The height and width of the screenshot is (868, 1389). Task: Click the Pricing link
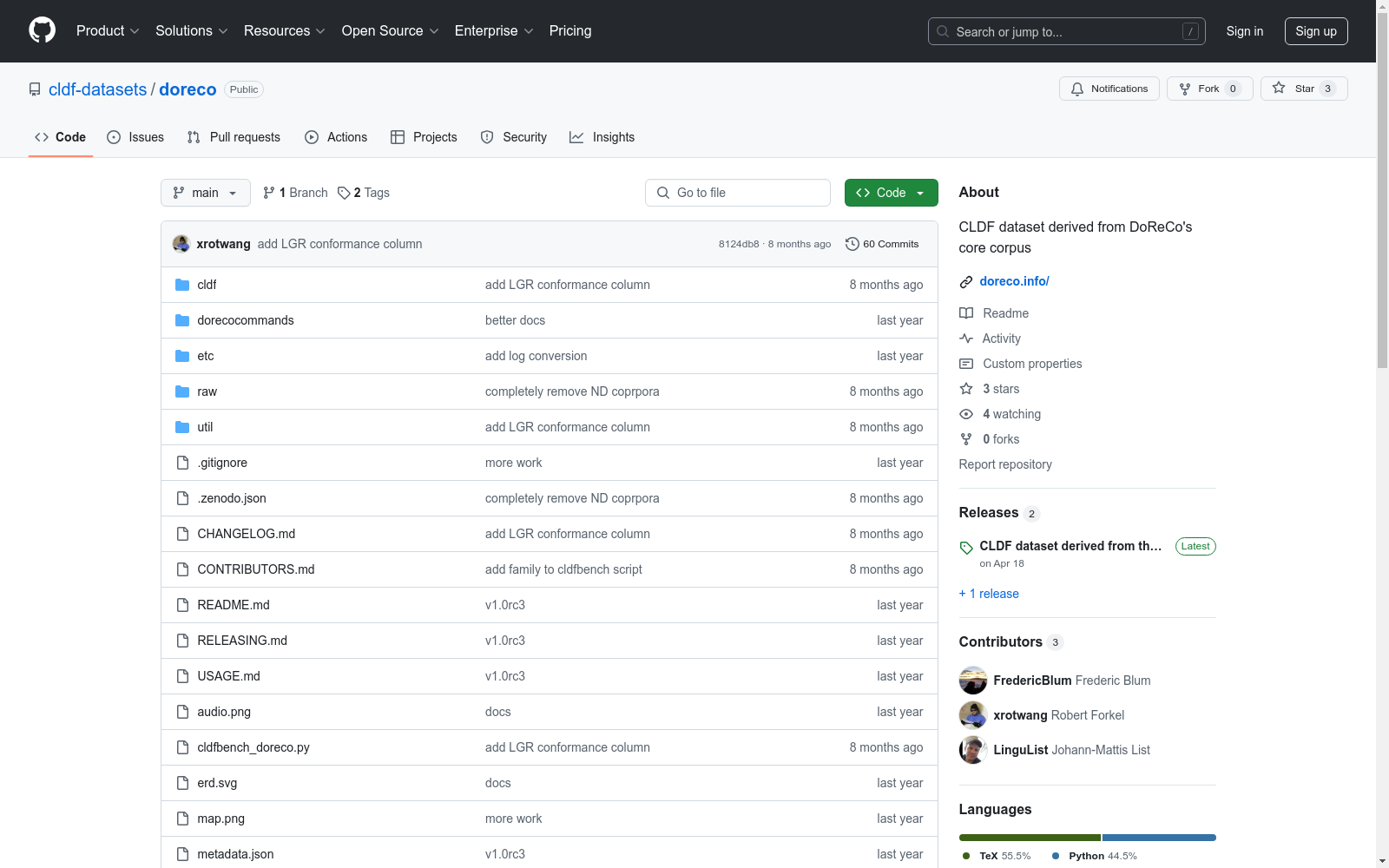570,31
